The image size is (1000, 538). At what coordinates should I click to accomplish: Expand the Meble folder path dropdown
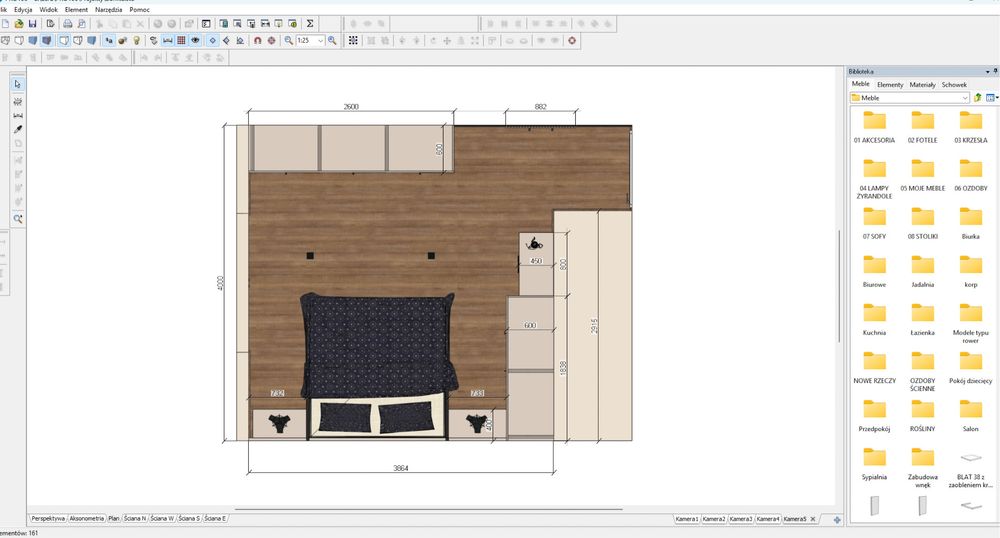pos(965,98)
